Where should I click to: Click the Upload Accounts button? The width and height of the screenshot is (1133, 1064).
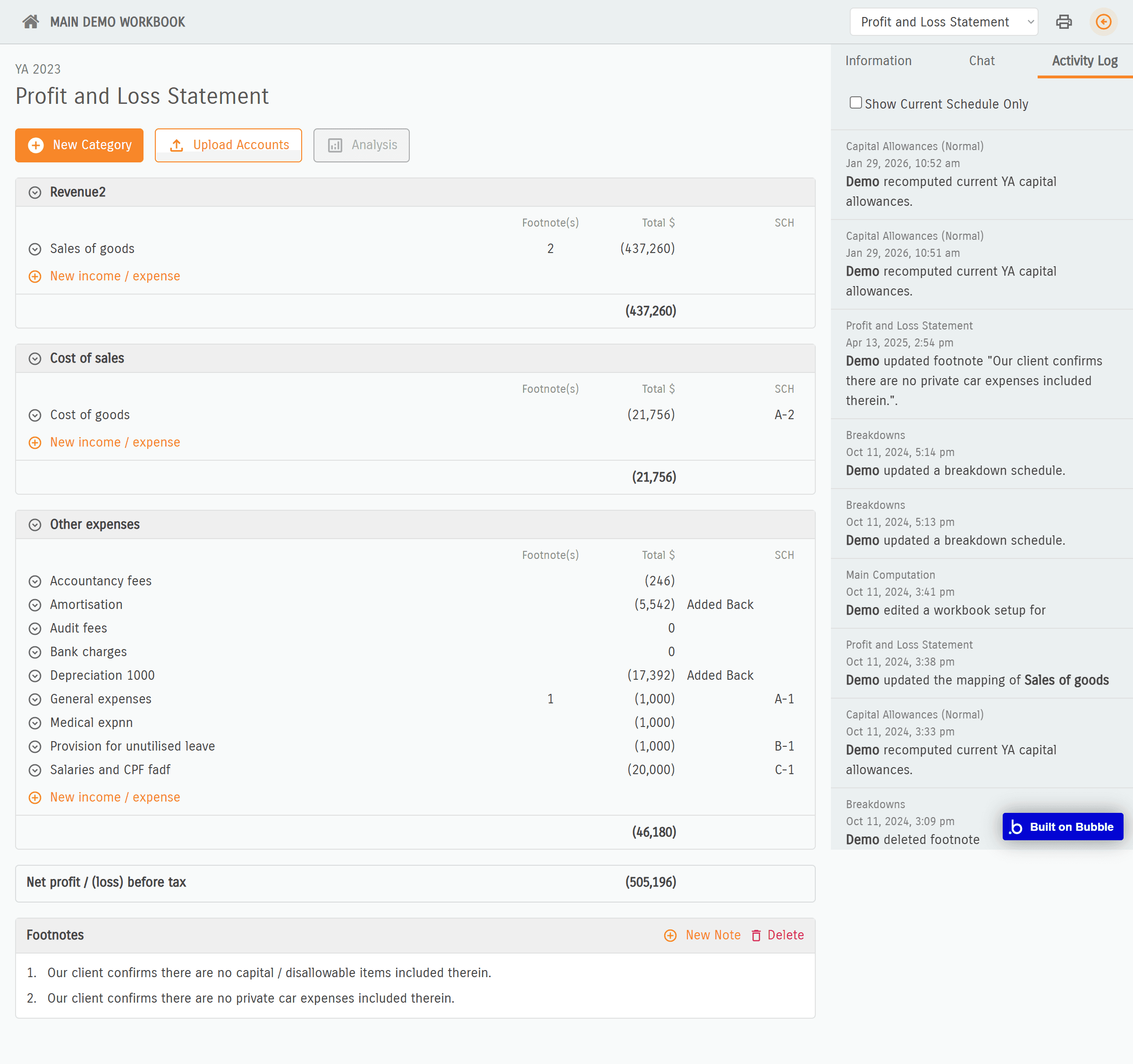[x=228, y=145]
